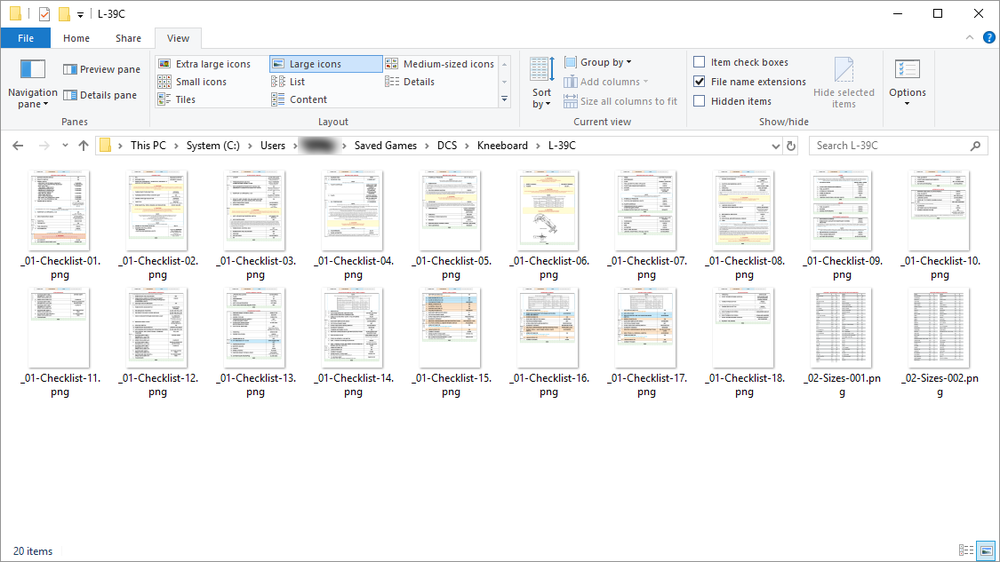Collapse the ribbon with chevron
The height and width of the screenshot is (562, 1000).
point(969,38)
